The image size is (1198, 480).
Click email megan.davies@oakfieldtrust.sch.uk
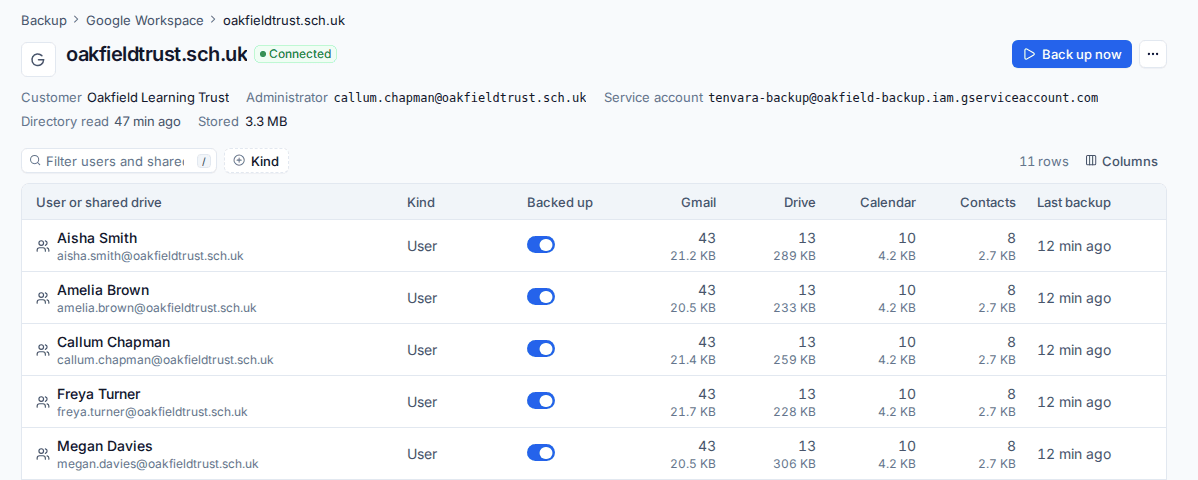pos(158,464)
